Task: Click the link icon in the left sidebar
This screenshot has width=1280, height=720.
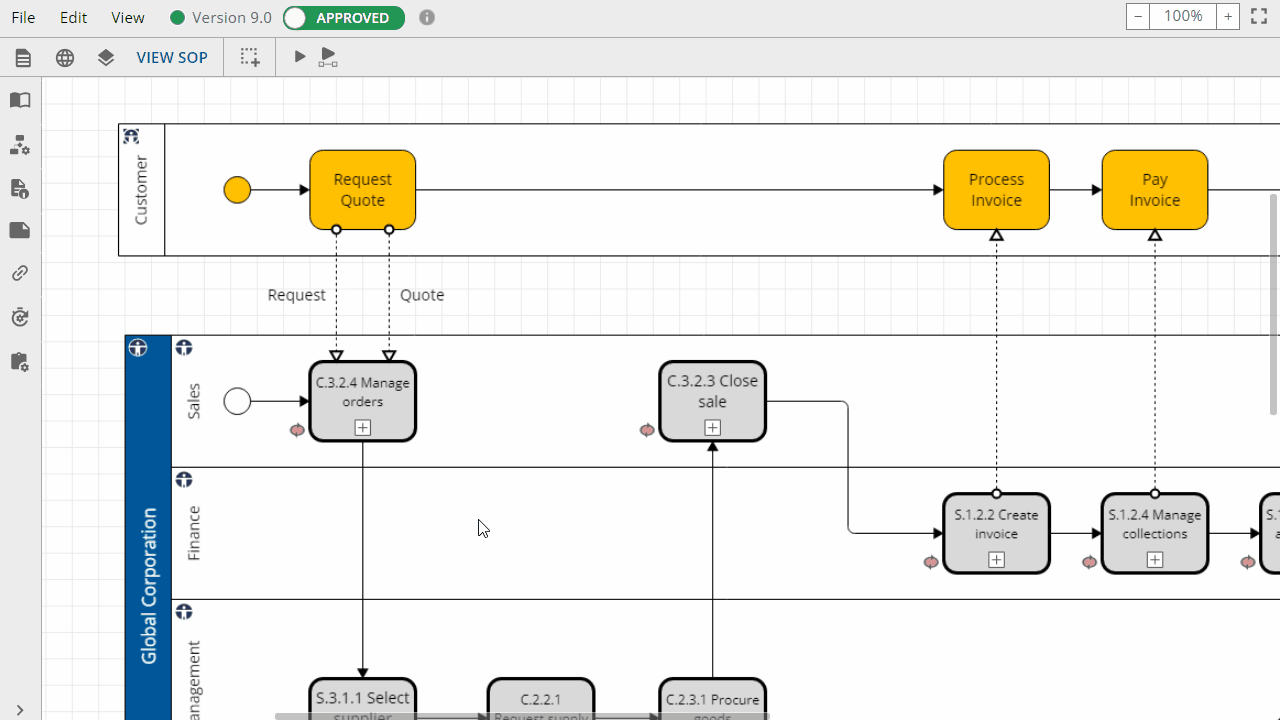Action: 20,273
